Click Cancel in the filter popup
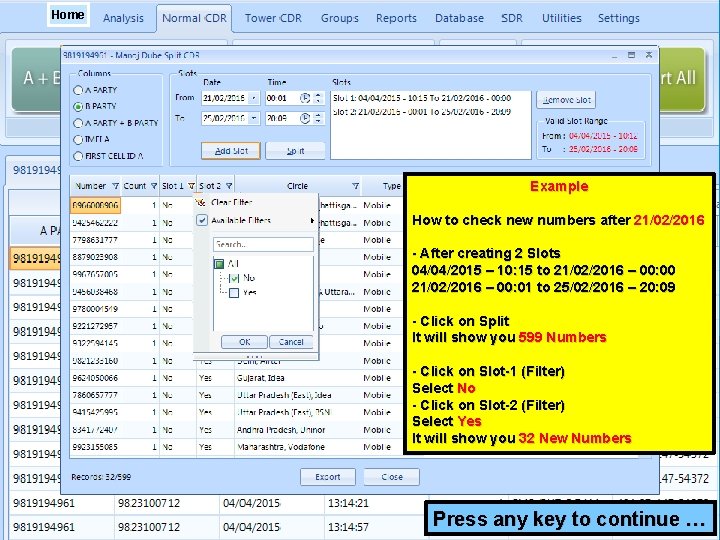 click(291, 342)
